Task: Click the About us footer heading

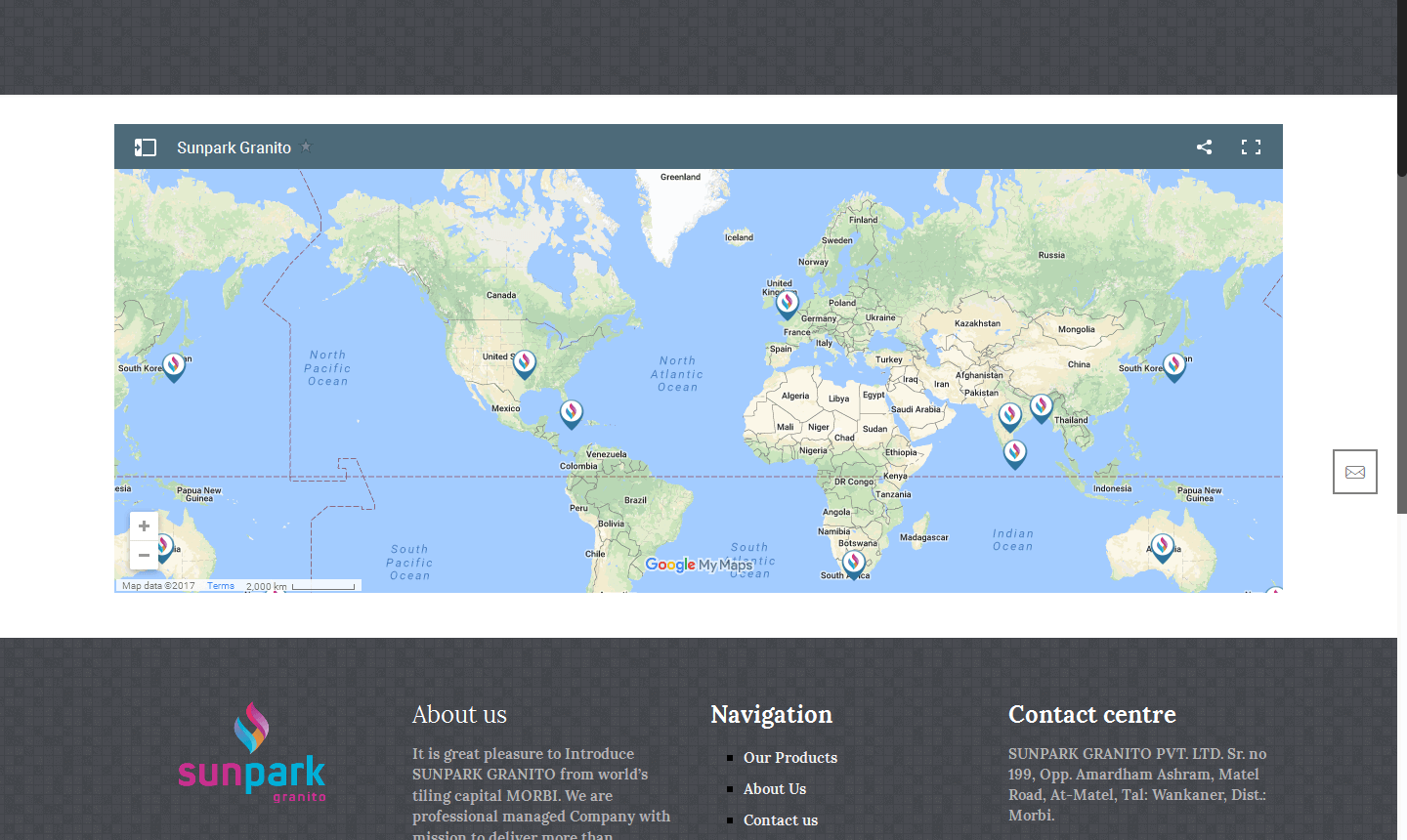Action: click(x=459, y=714)
